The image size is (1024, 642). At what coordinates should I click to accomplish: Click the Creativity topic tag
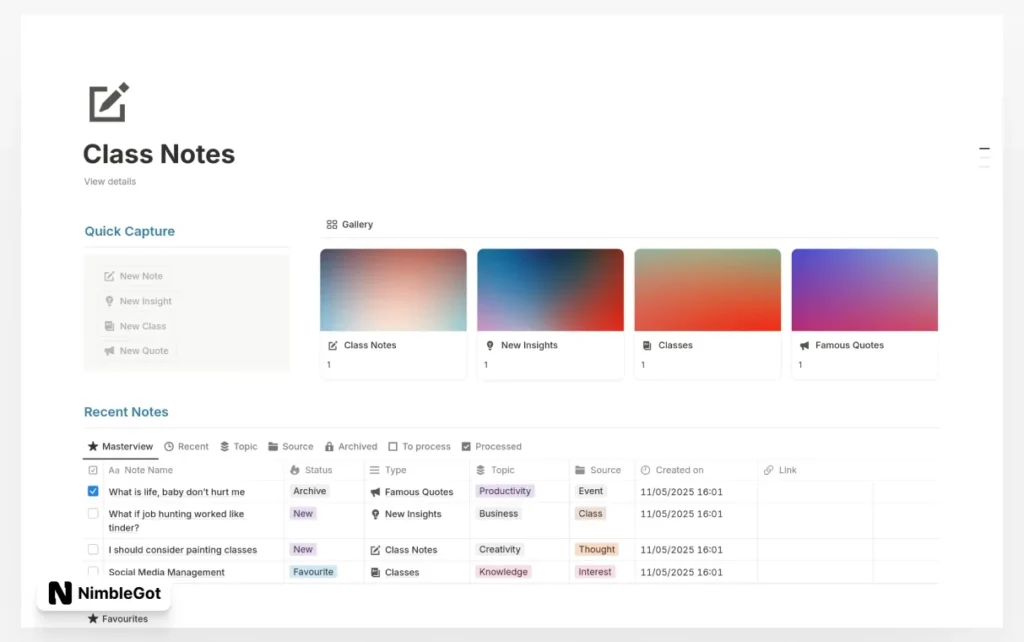coord(500,549)
